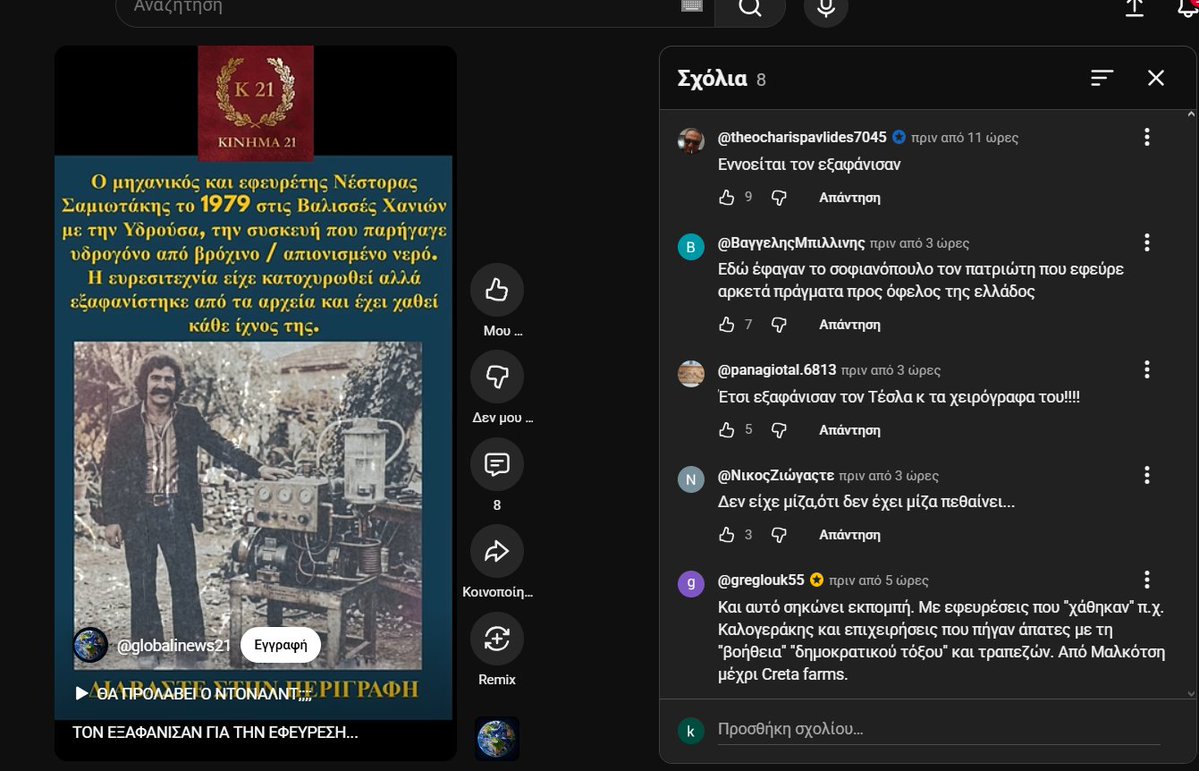This screenshot has width=1199, height=771.
Task: Open options menu for @theocharispavlides7045 comment
Action: [x=1146, y=137]
